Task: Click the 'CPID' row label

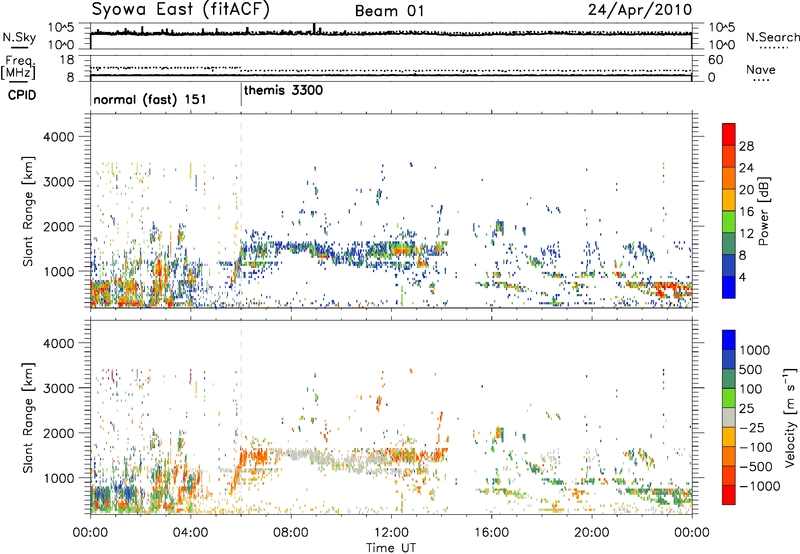Action: pos(22,95)
